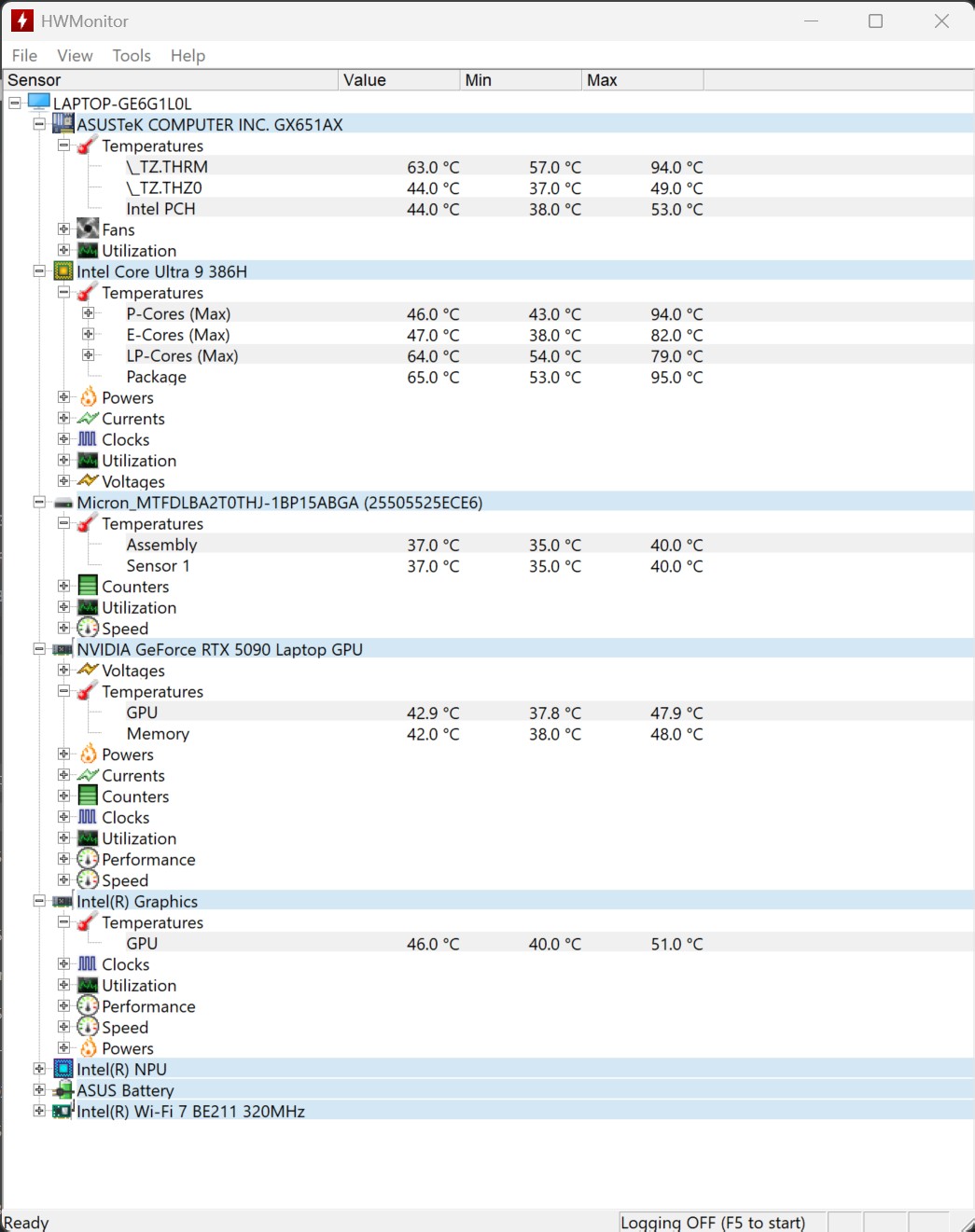Click the Intel Graphics Powers flame icon
The image size is (975, 1232).
tap(88, 1047)
